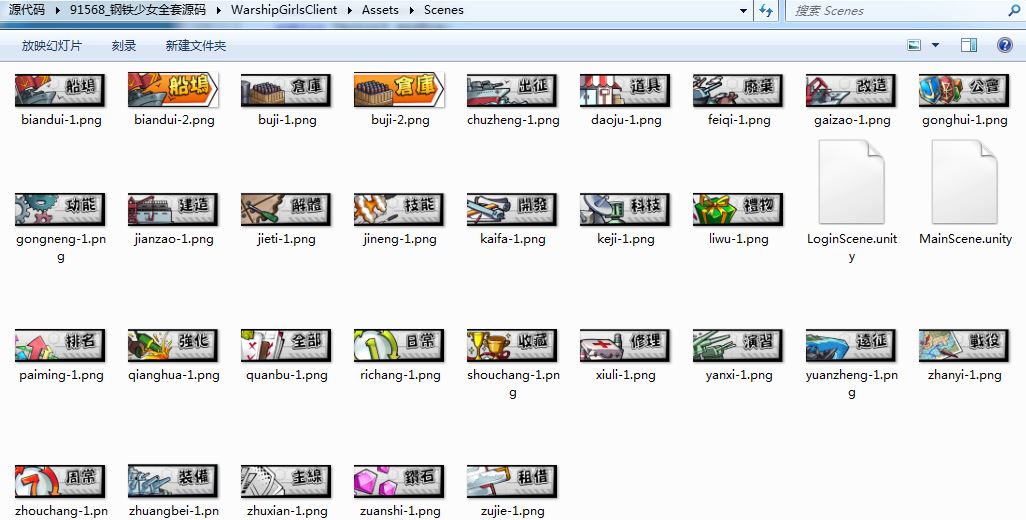1026x520 pixels.
Task: Expand the arrow after WarshipGirlsClient breadcrumb
Action: click(349, 10)
